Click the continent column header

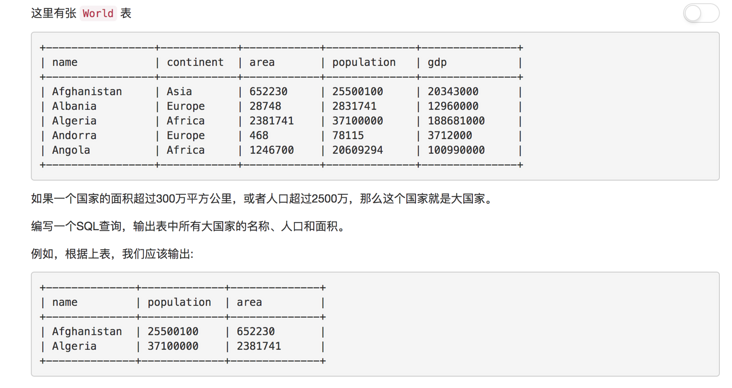point(195,62)
